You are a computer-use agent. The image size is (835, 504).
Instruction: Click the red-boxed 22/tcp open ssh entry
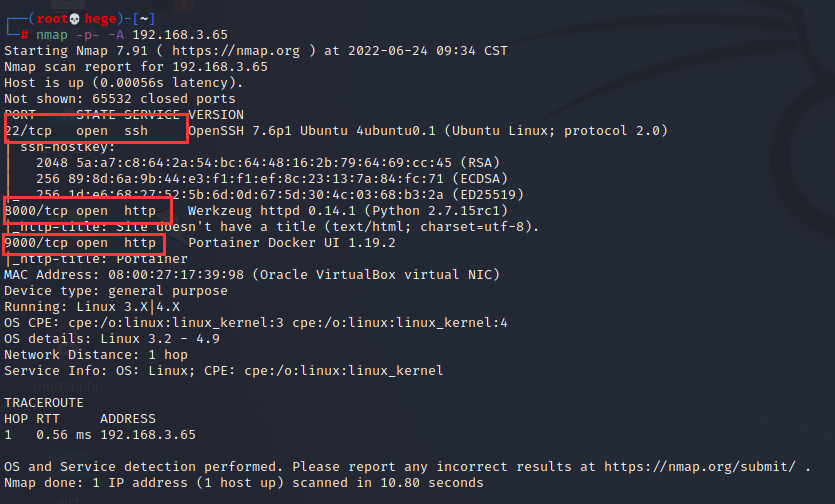(x=96, y=128)
